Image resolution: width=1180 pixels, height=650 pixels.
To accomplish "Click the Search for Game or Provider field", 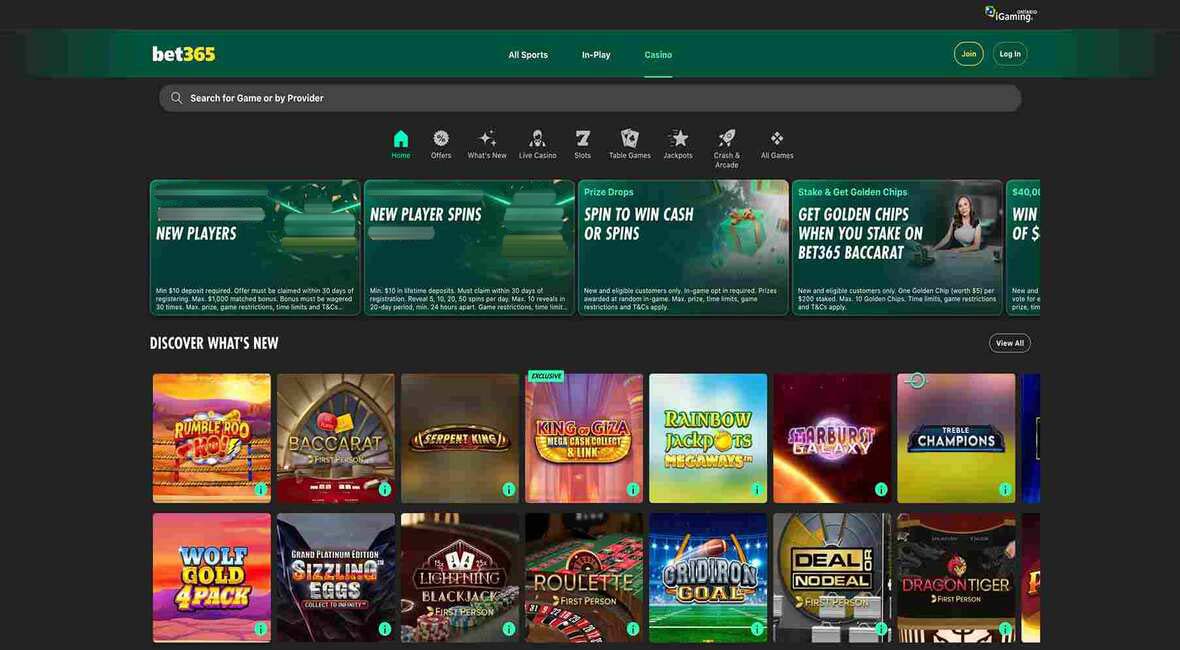I will pos(590,98).
